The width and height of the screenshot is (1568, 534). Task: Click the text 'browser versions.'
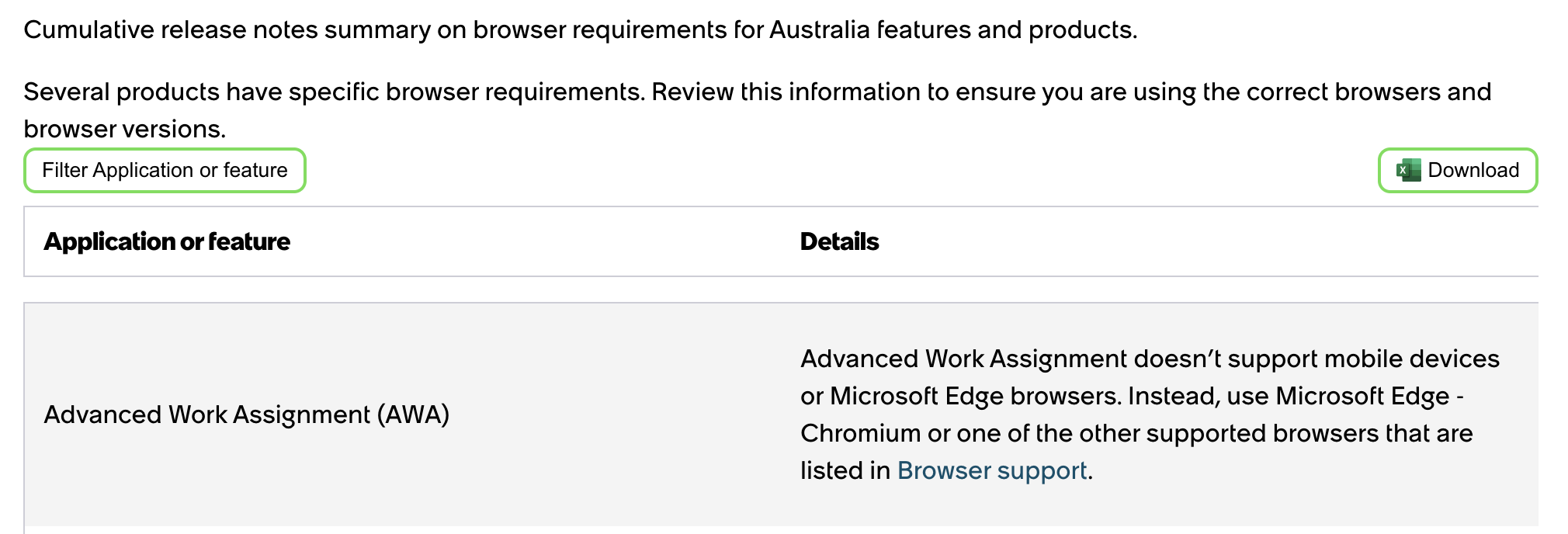125,129
